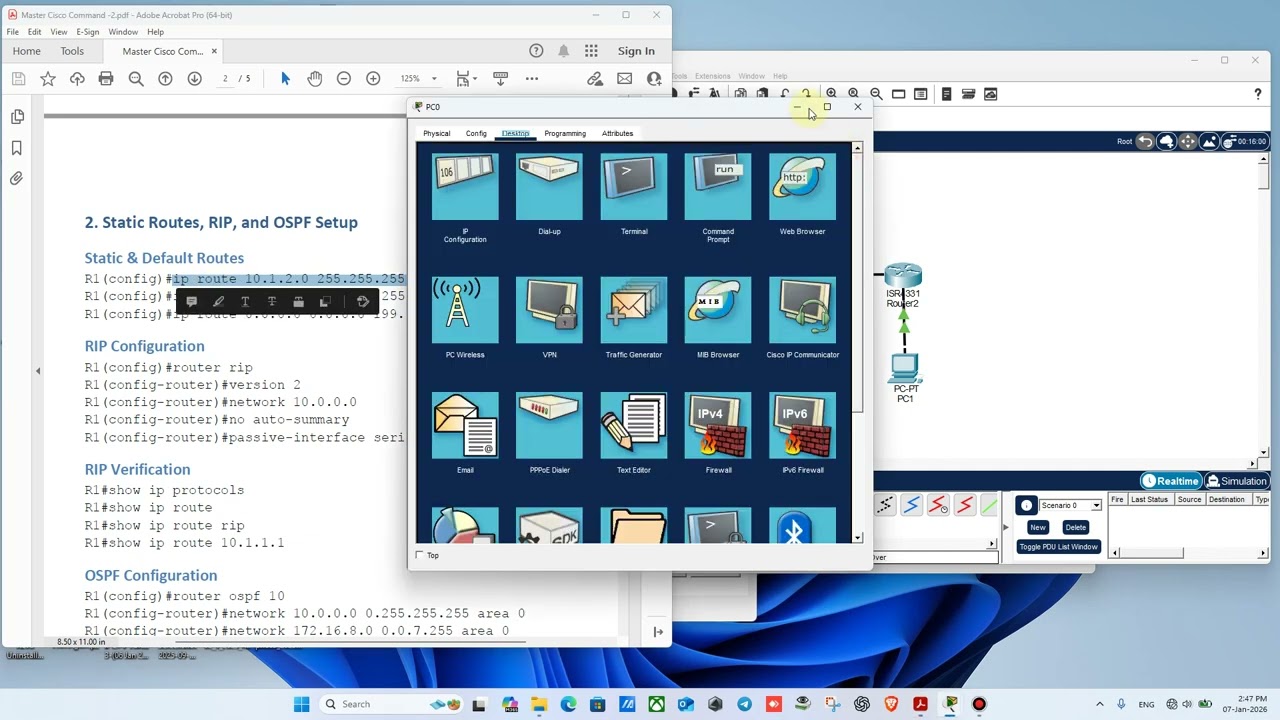Click Acrobat upload to cloud icon
Viewport: 1280px width, 720px height.
click(77, 78)
